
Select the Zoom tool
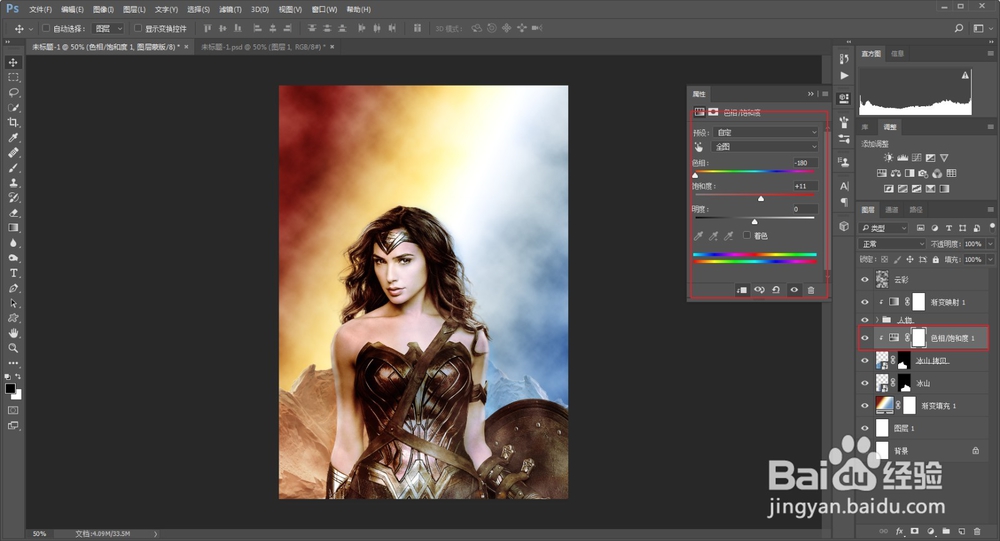(13, 348)
